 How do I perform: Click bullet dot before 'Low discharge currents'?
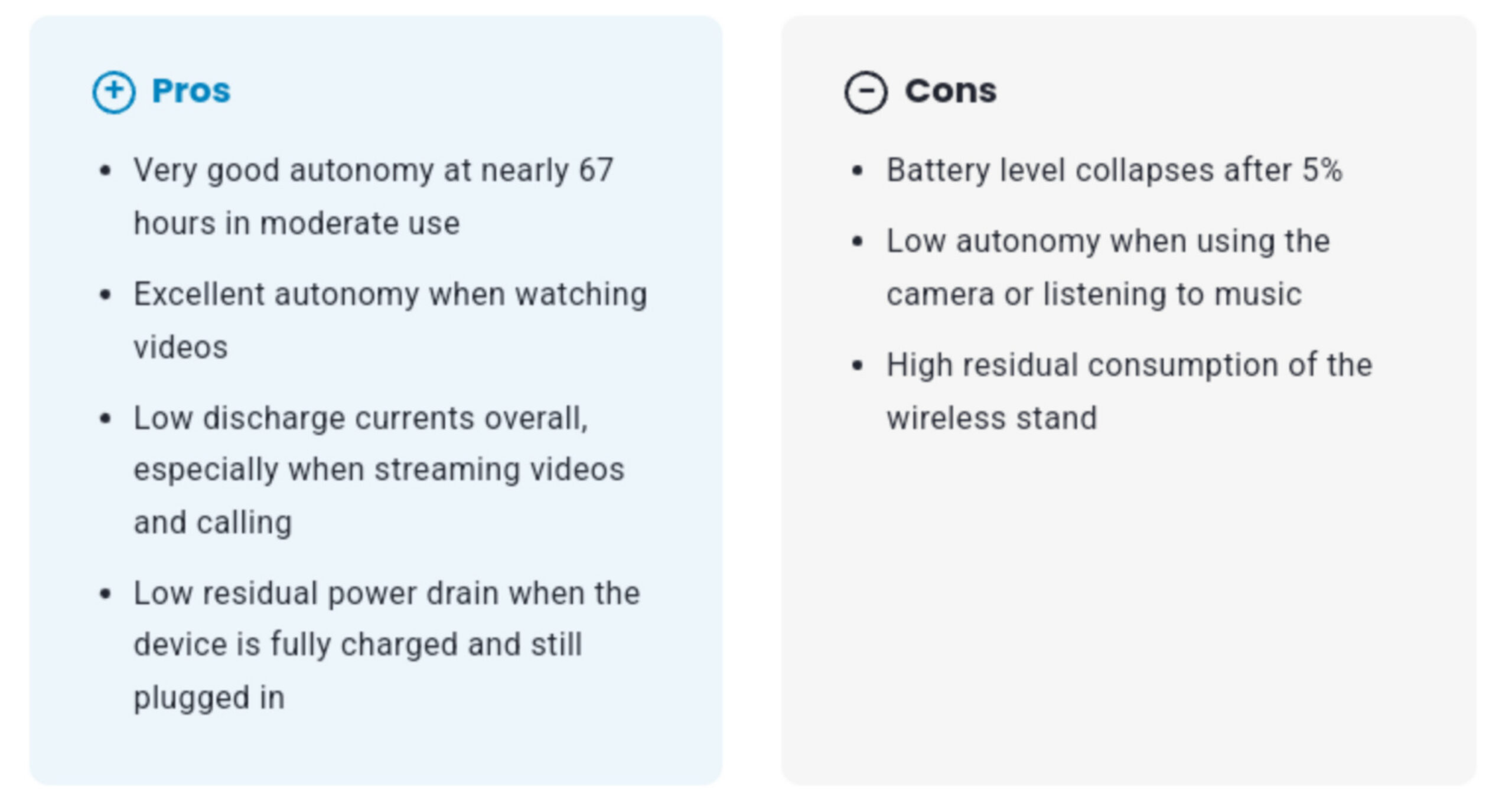pos(106,419)
